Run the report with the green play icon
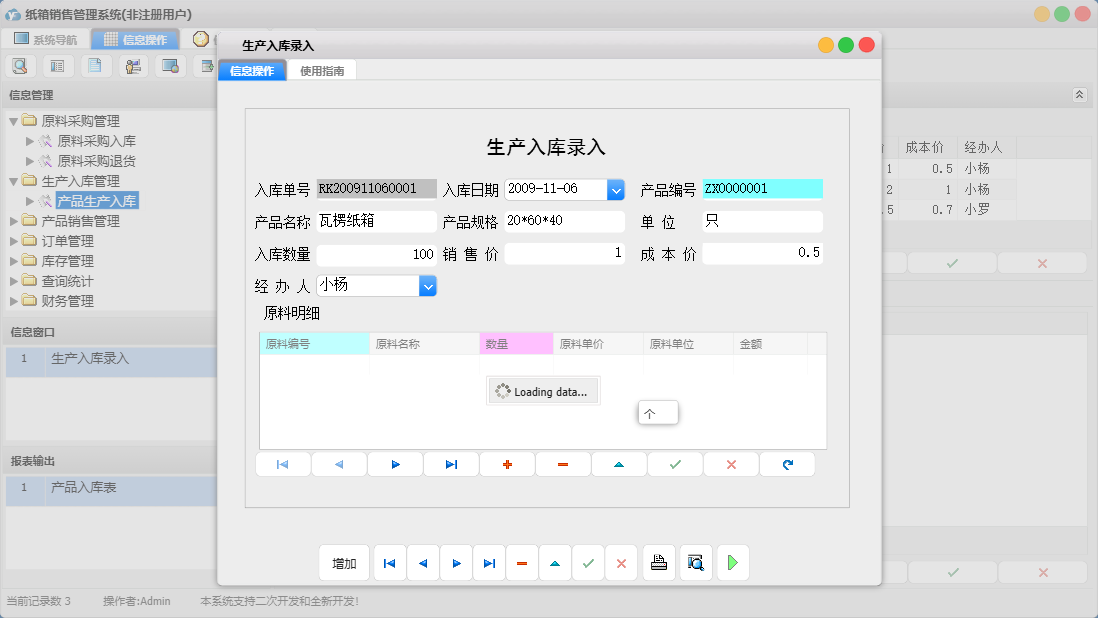 (732, 562)
